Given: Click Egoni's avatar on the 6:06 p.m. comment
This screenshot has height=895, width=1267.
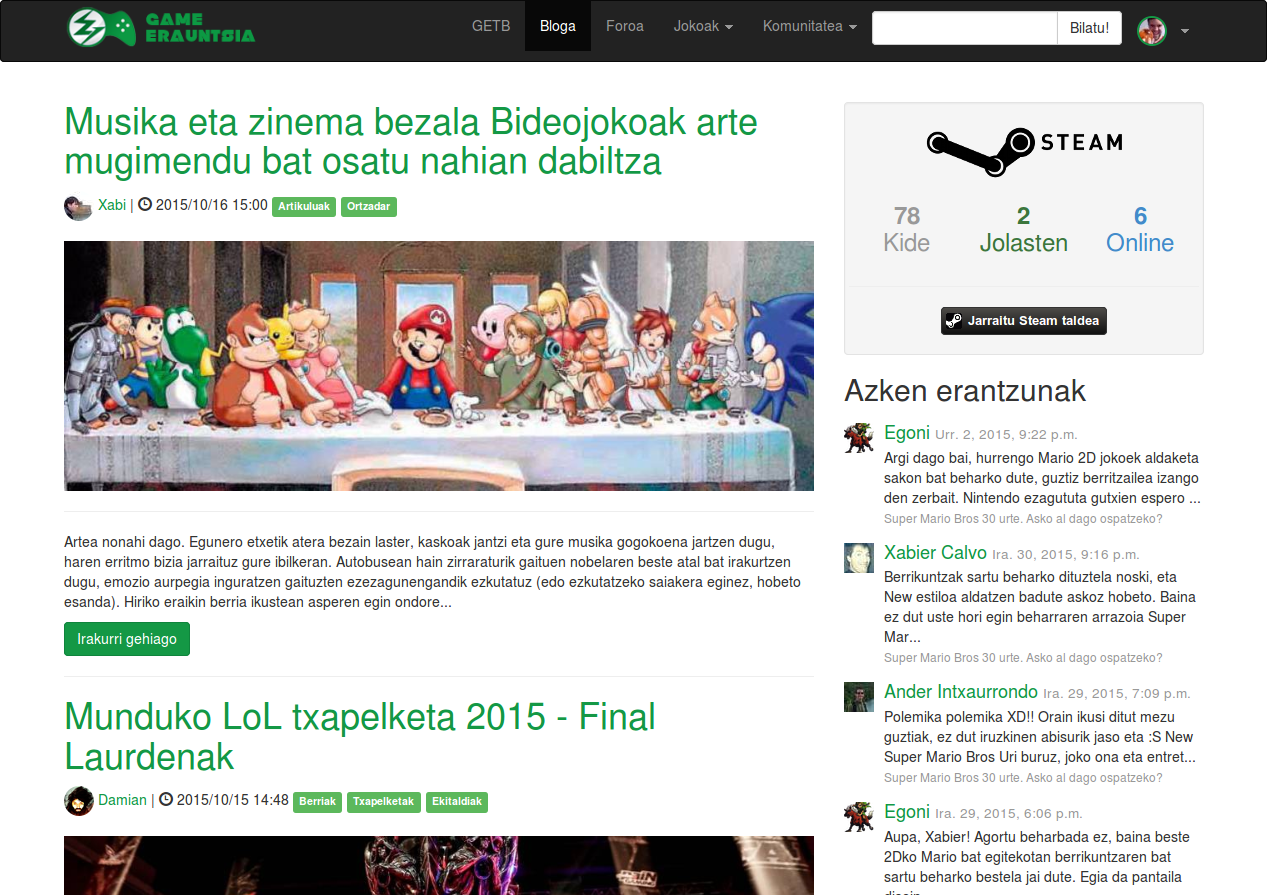Looking at the screenshot, I should (x=858, y=817).
